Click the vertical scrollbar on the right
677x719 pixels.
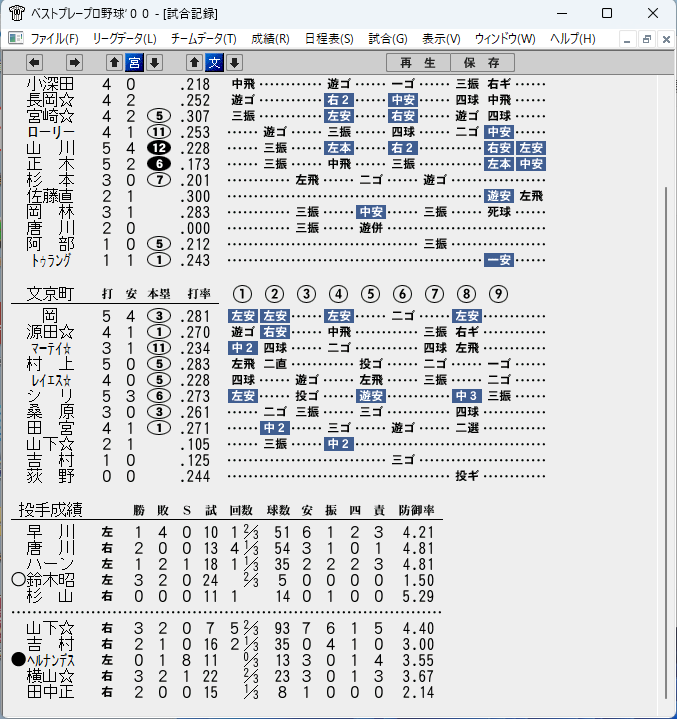666,442
